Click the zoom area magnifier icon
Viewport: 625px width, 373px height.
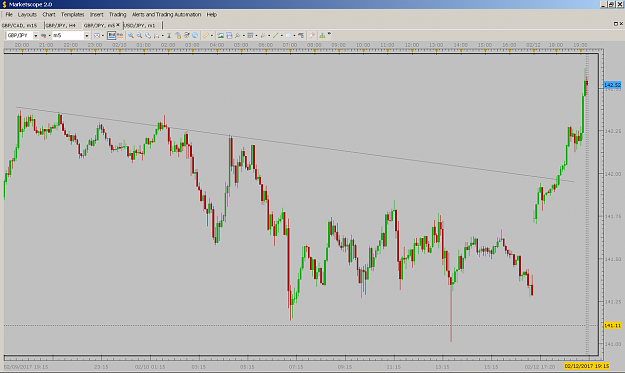click(x=148, y=35)
